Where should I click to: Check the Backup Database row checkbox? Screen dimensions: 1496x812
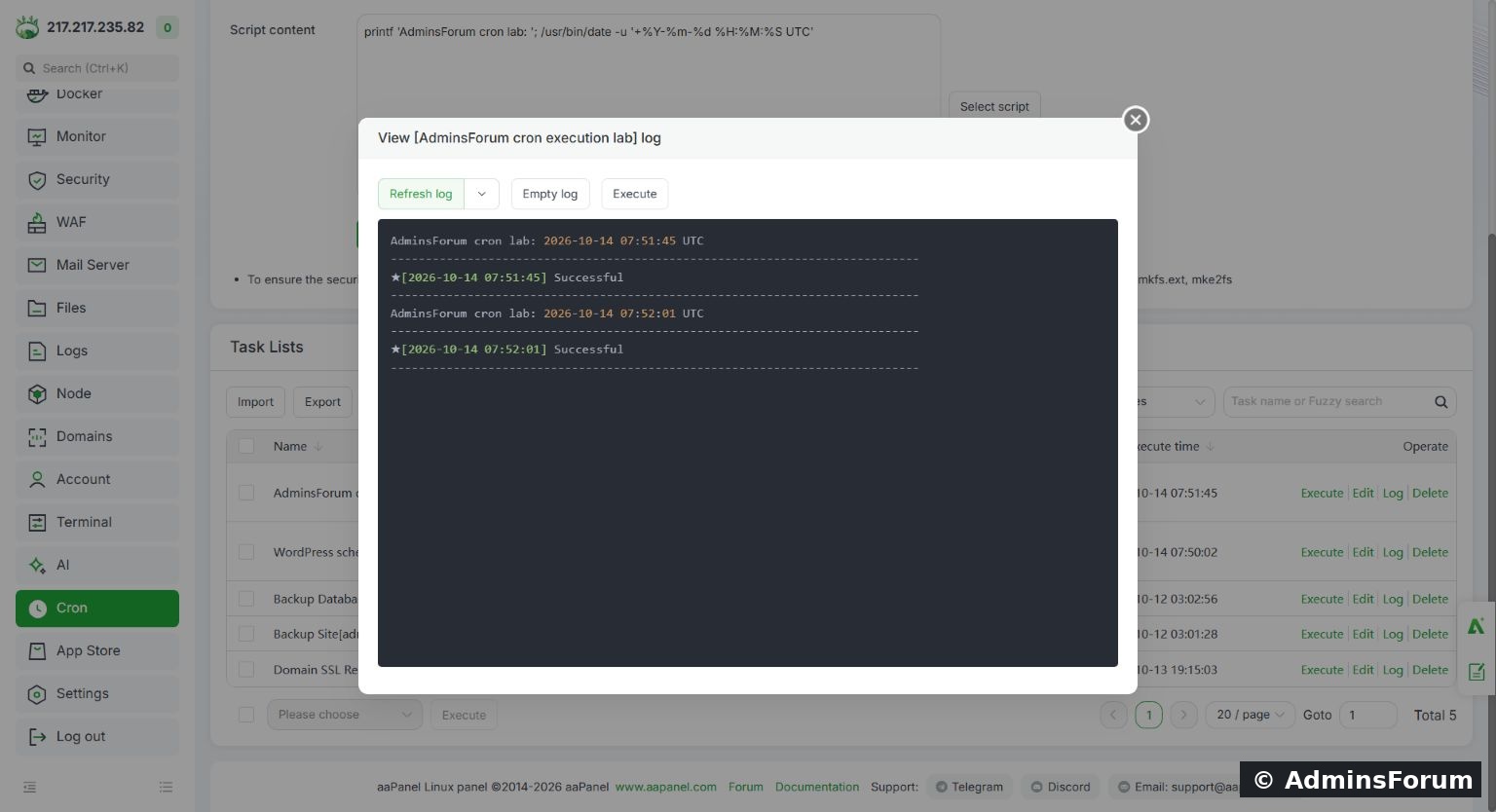246,599
